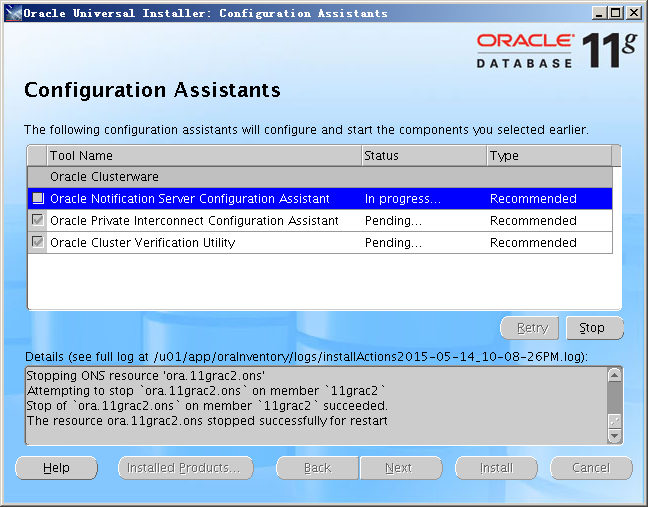The height and width of the screenshot is (507, 648).
Task: Toggle Oracle Private Interconnect Configuration Assistant checkbox
Action: (38, 221)
